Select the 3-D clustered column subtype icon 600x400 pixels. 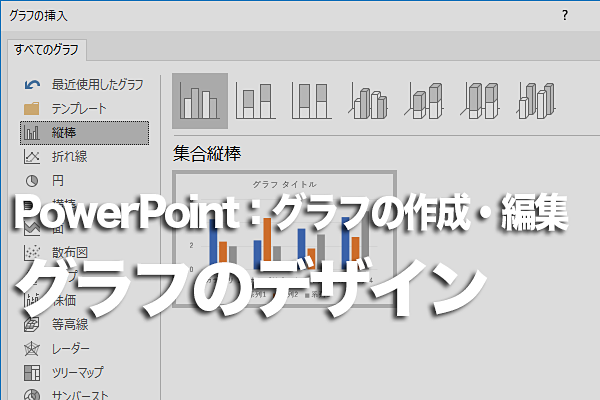[x=368, y=101]
